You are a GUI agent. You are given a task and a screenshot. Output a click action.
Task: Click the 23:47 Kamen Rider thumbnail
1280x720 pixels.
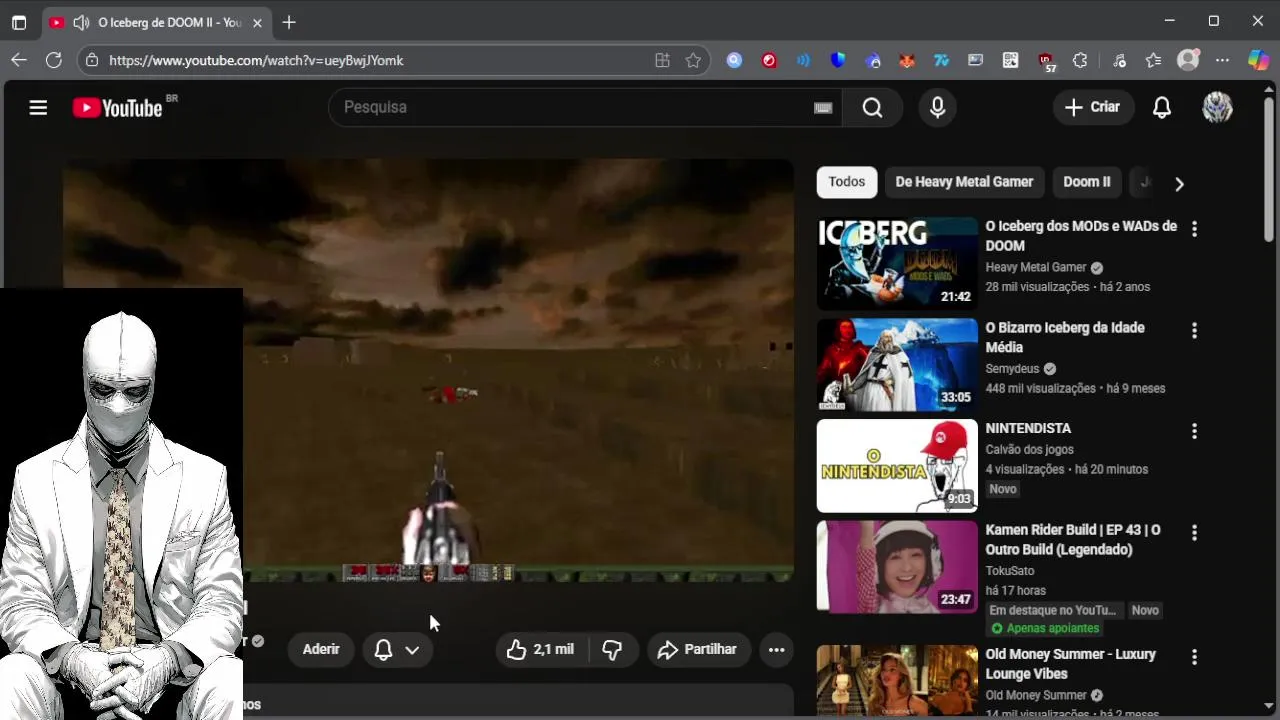coord(897,567)
